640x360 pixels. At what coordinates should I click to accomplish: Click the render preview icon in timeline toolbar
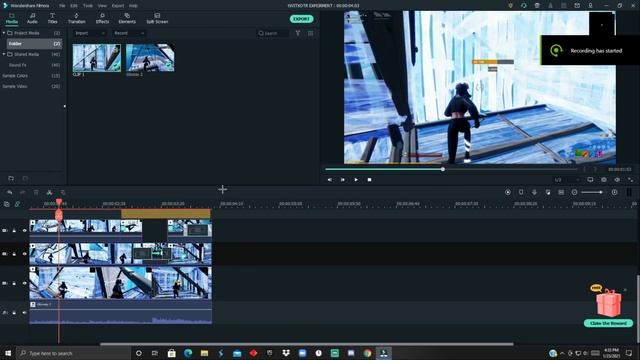[508, 192]
